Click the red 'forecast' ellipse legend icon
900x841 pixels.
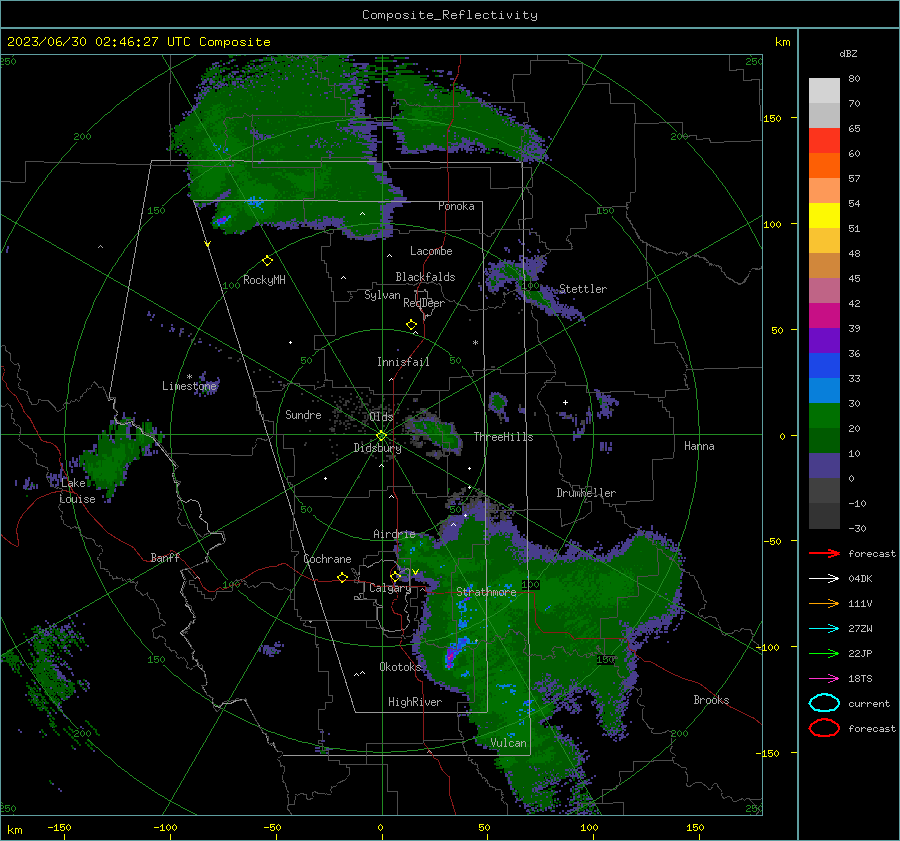click(x=824, y=728)
